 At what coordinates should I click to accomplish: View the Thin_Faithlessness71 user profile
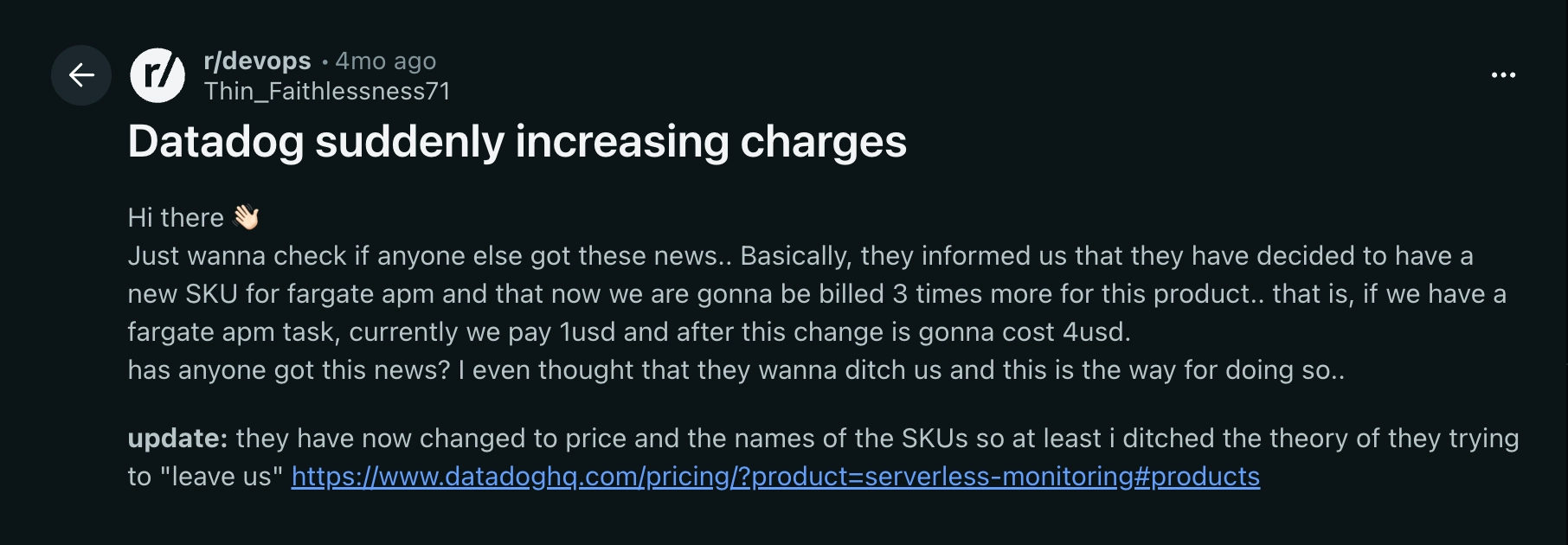(327, 91)
